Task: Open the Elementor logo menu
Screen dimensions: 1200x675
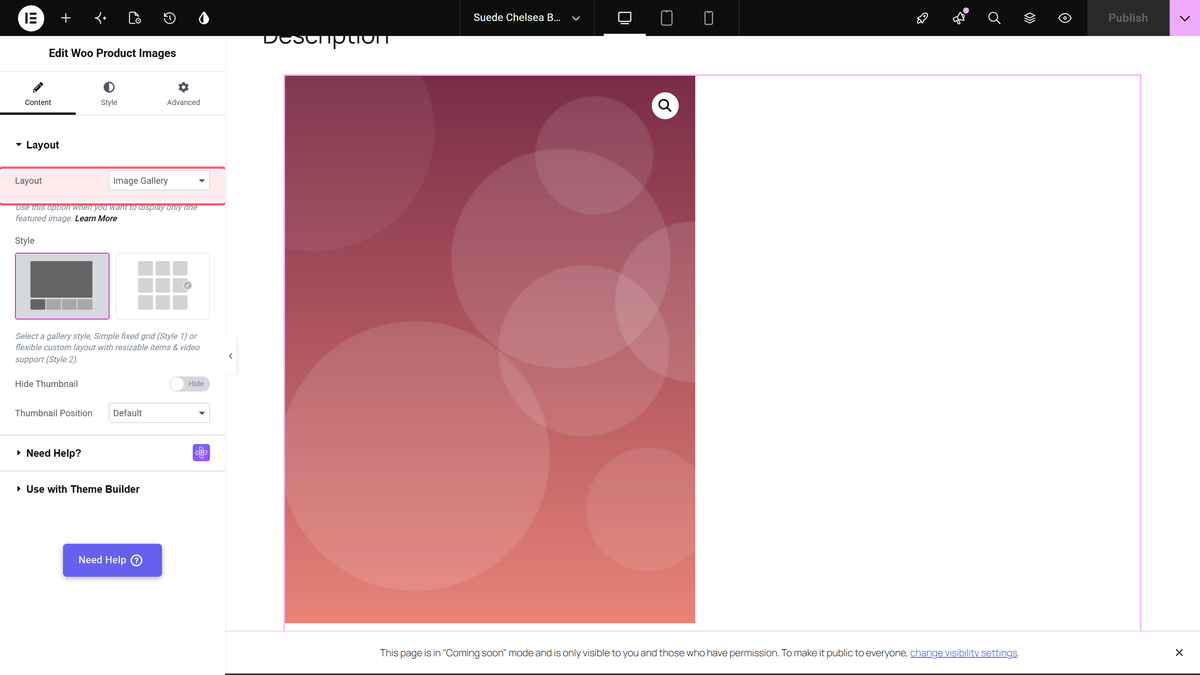Action: 31,18
